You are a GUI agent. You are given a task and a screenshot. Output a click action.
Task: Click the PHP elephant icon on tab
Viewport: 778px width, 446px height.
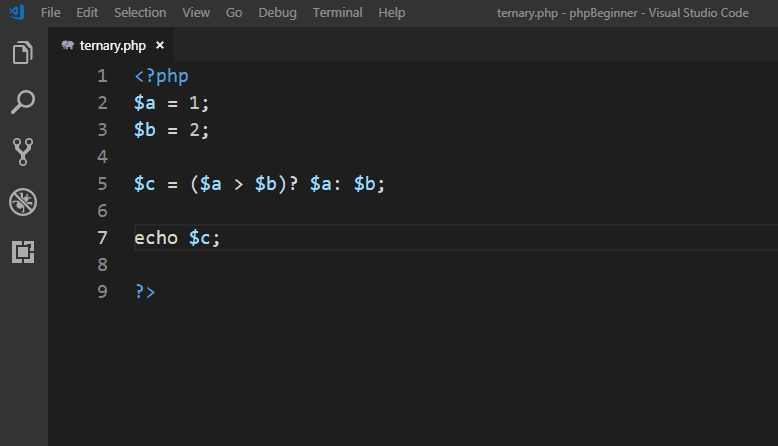(x=67, y=46)
